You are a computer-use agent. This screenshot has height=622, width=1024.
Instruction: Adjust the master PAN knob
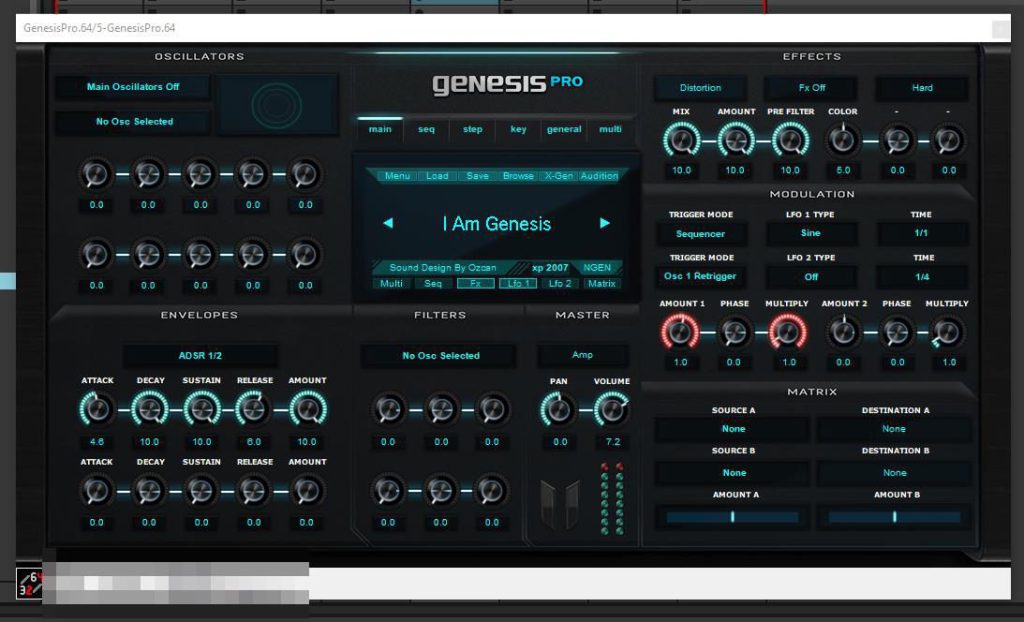558,410
